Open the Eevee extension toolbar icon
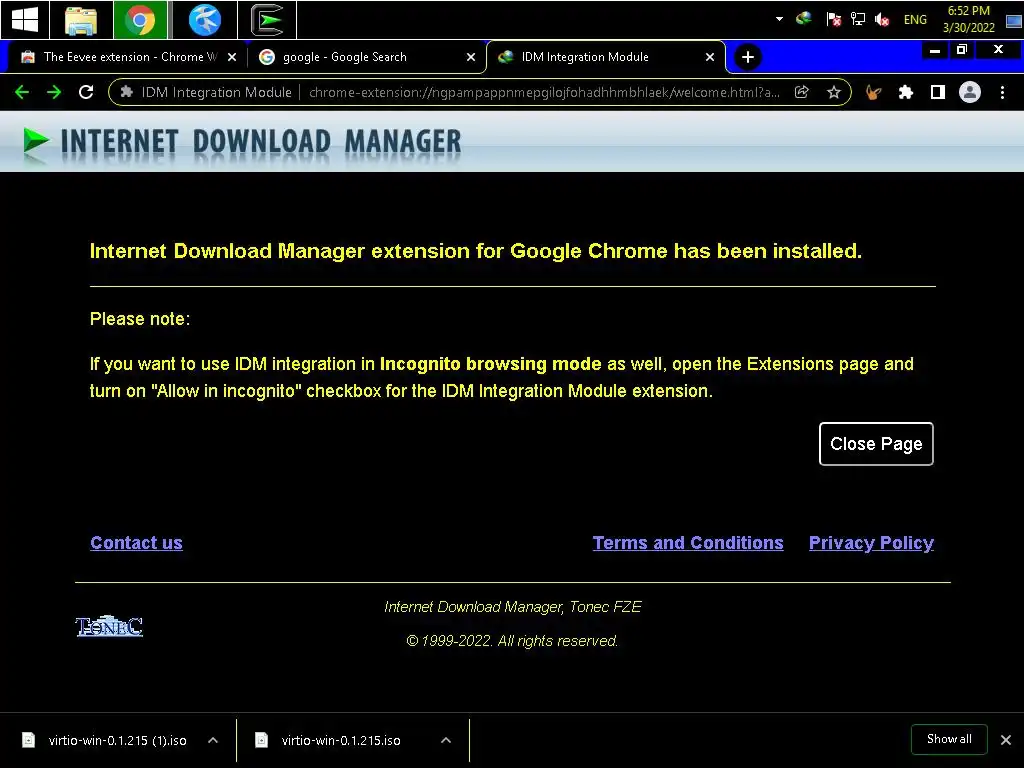 (x=873, y=92)
